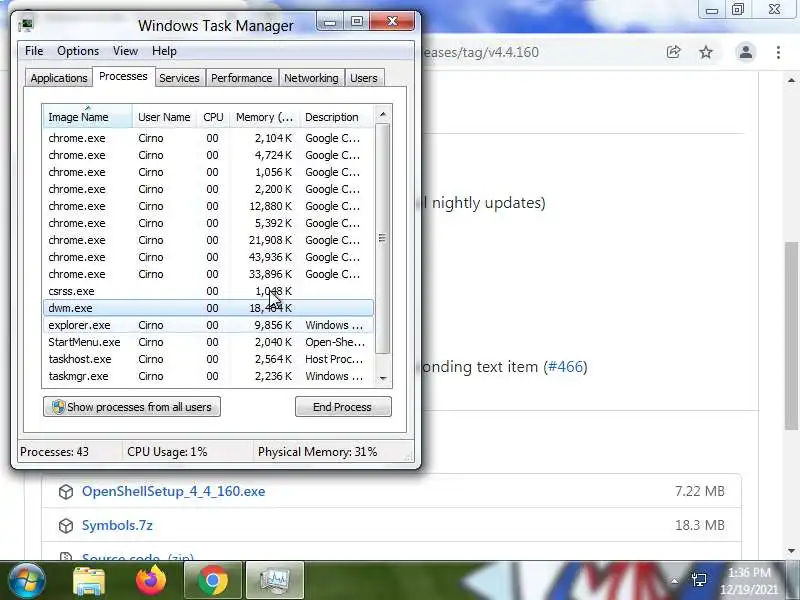800x600 pixels.
Task: Click the process list scrollbar thumb
Action: (383, 238)
